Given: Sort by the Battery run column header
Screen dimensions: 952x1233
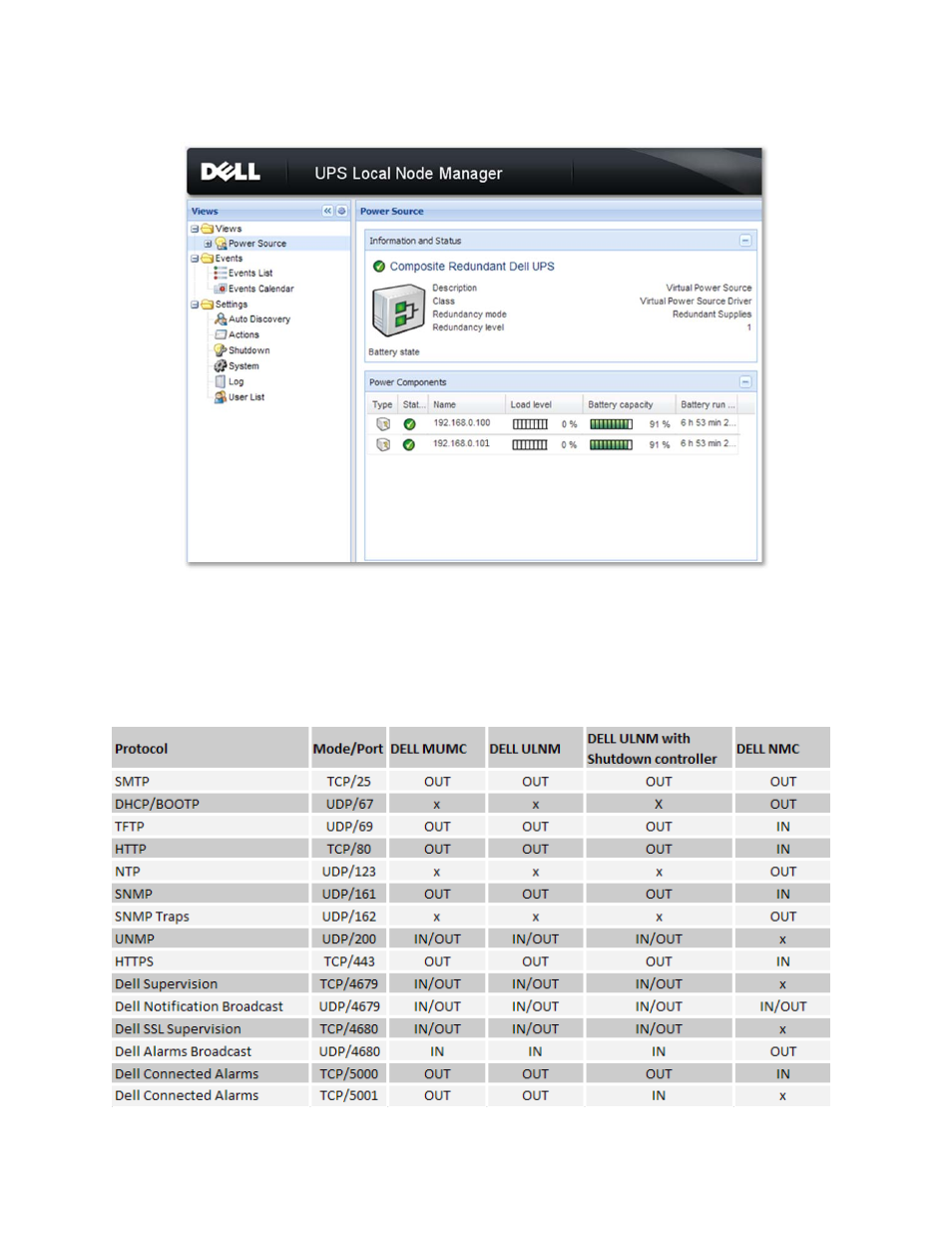Looking at the screenshot, I should (708, 404).
